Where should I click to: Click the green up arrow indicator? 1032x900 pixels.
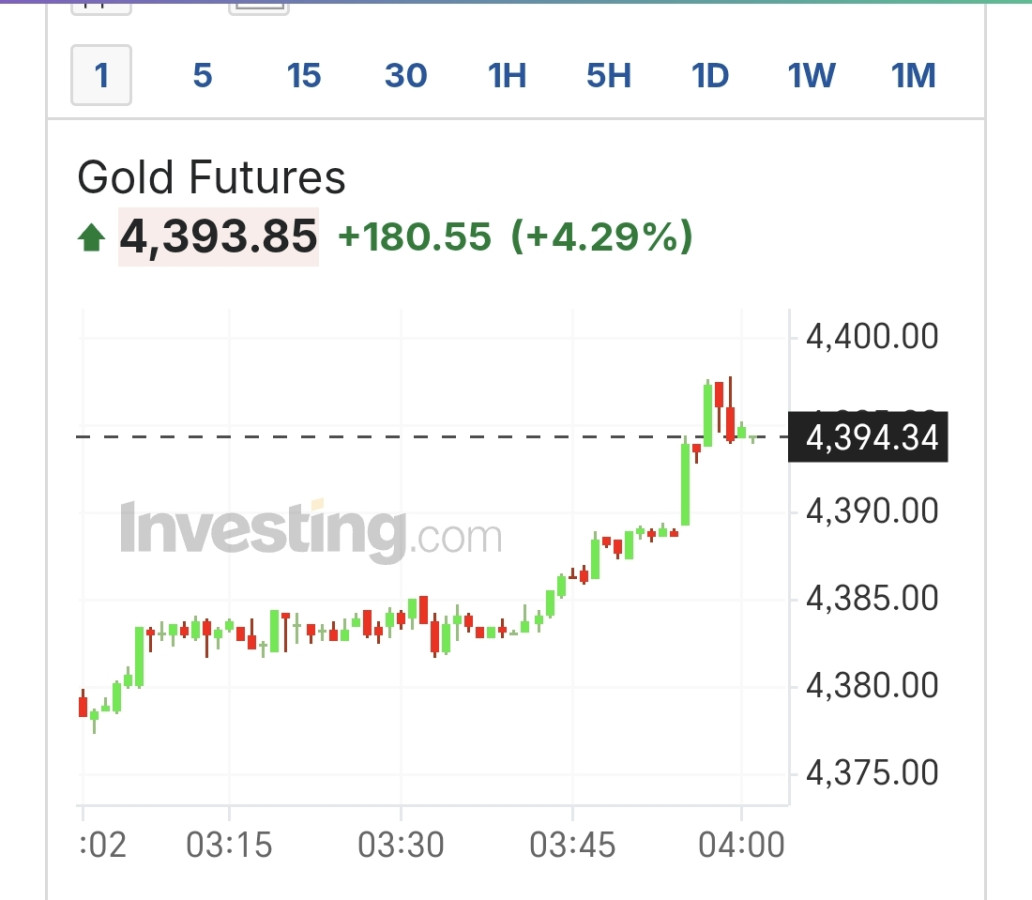pyautogui.click(x=92, y=238)
